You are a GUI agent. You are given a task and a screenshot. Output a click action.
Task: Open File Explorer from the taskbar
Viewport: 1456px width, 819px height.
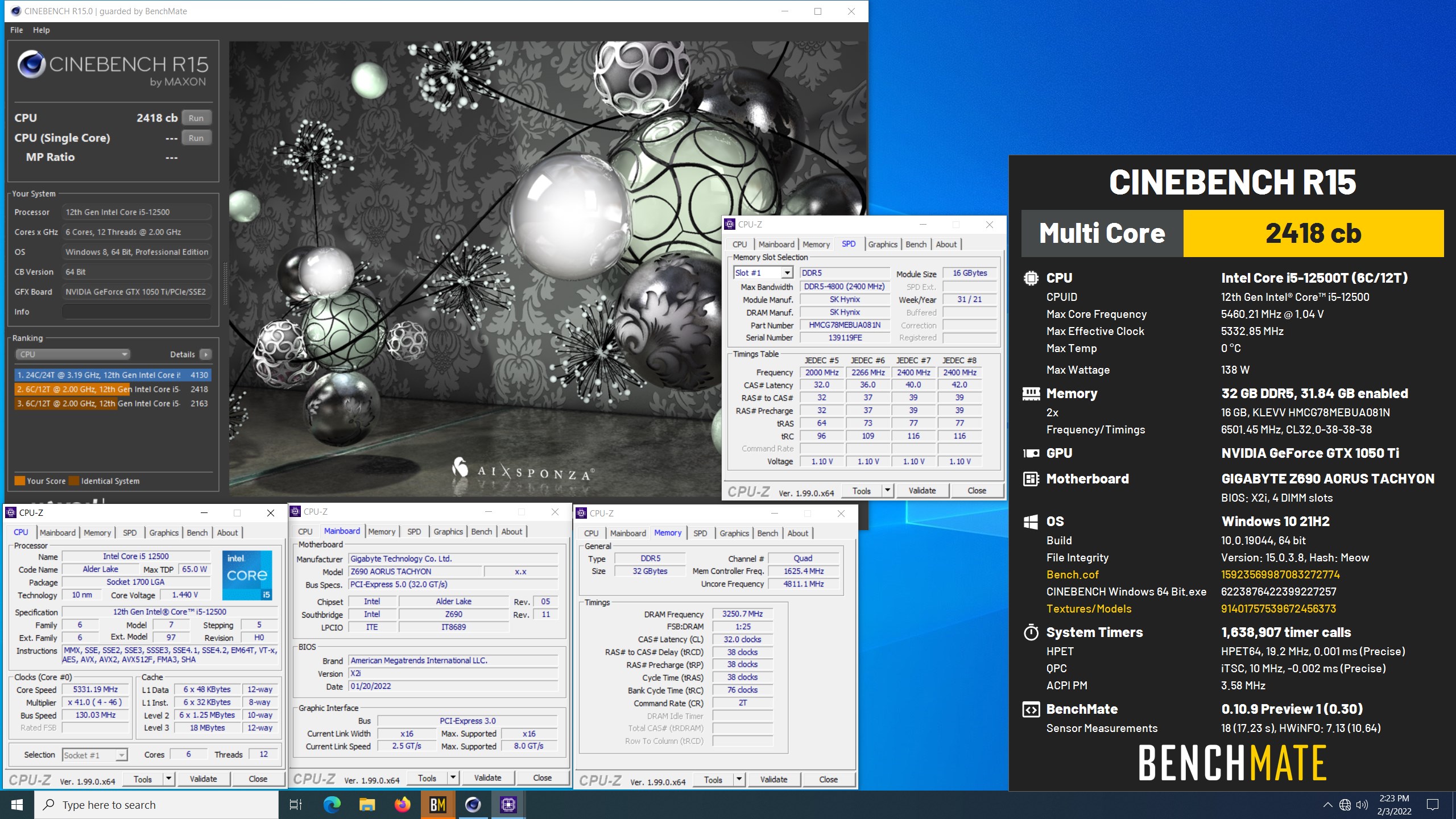[367, 805]
